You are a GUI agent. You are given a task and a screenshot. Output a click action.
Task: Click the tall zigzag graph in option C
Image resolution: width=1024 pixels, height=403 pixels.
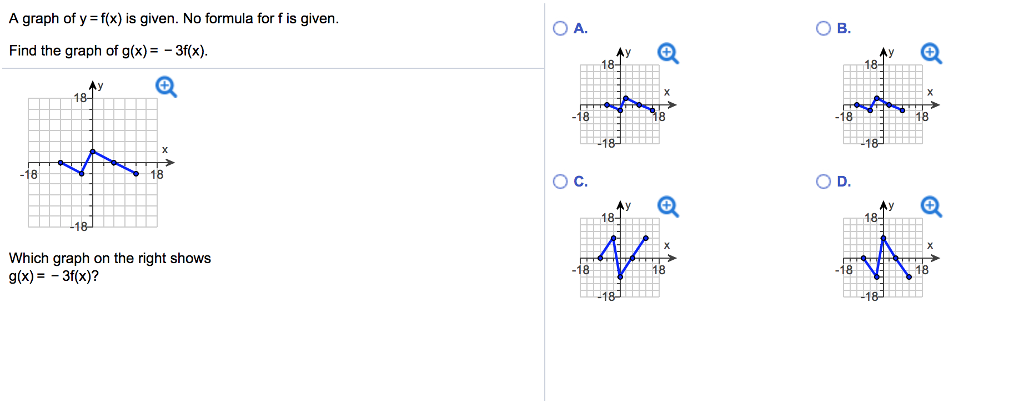pos(620,251)
